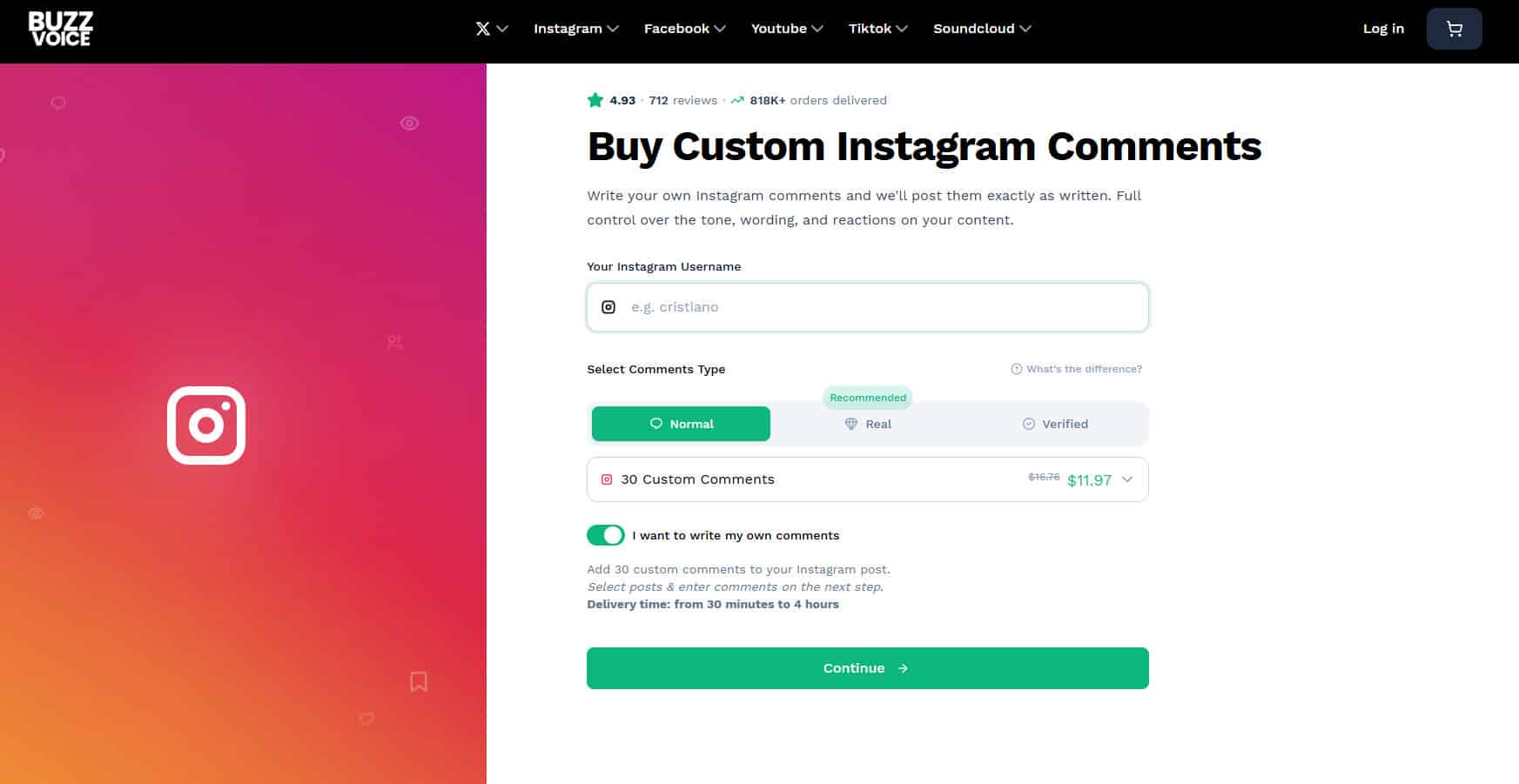Viewport: 1519px width, 784px height.
Task: Click the large Instagram logo on gradient
Action: pos(206,426)
